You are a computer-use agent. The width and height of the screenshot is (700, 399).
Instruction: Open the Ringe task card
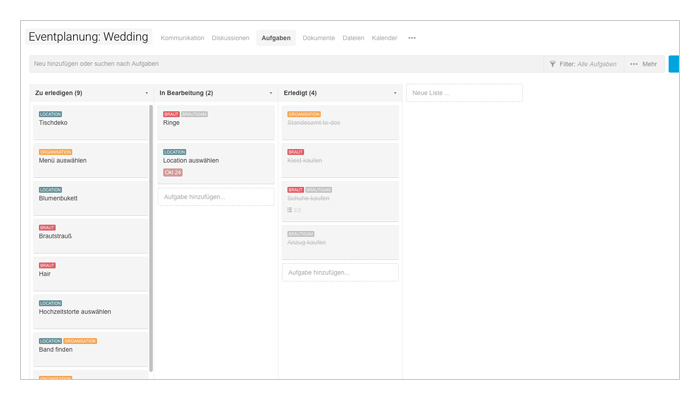click(x=216, y=122)
